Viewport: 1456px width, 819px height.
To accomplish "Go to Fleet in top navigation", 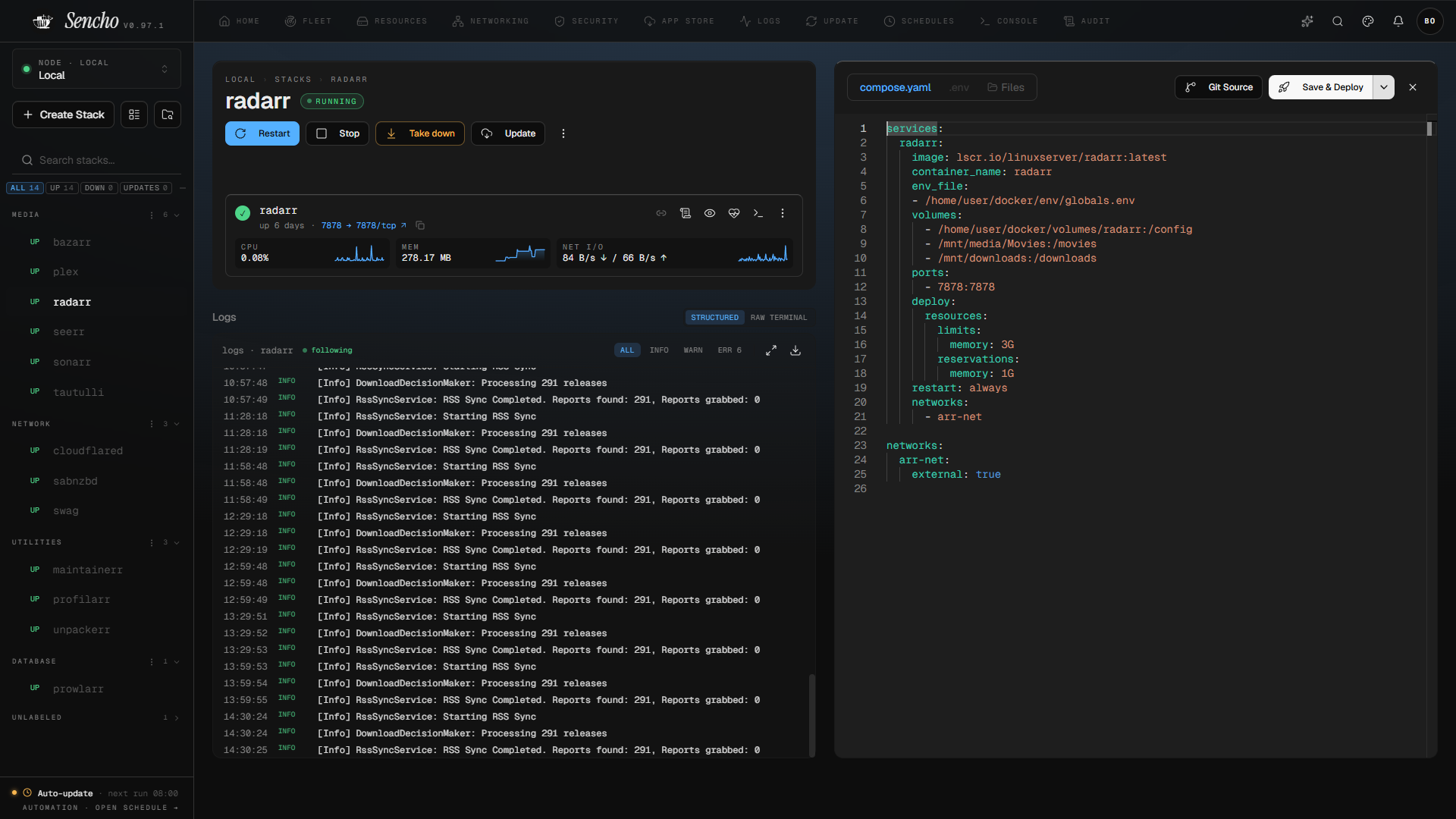I will 308,21.
